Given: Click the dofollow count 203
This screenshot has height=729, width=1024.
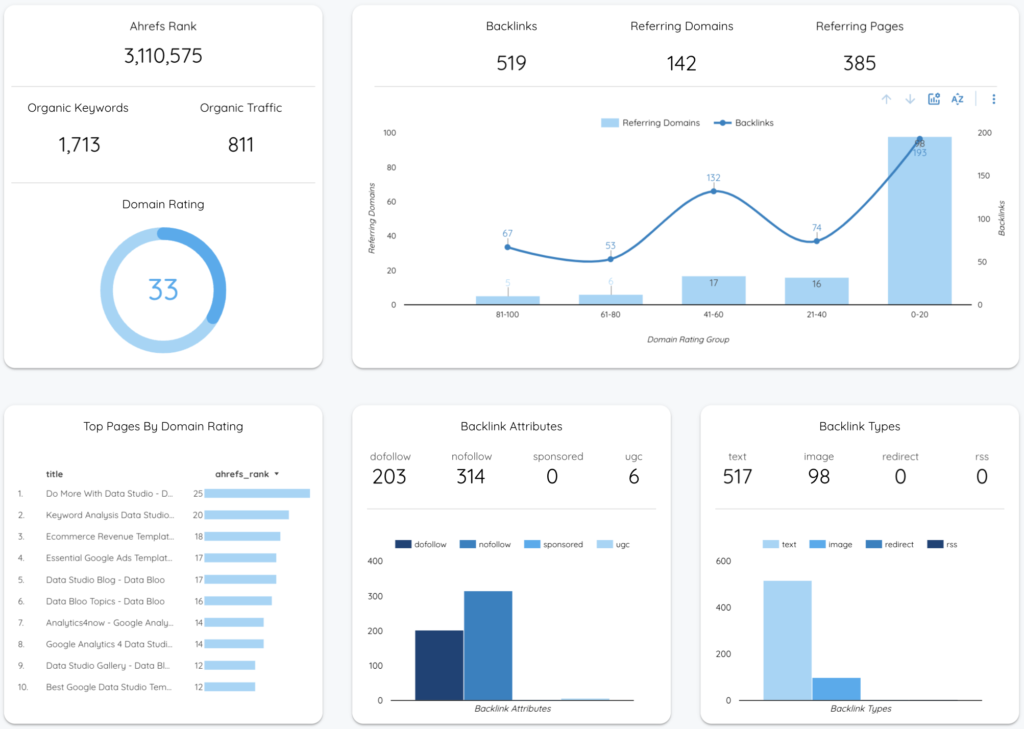Looking at the screenshot, I should click(x=389, y=477).
